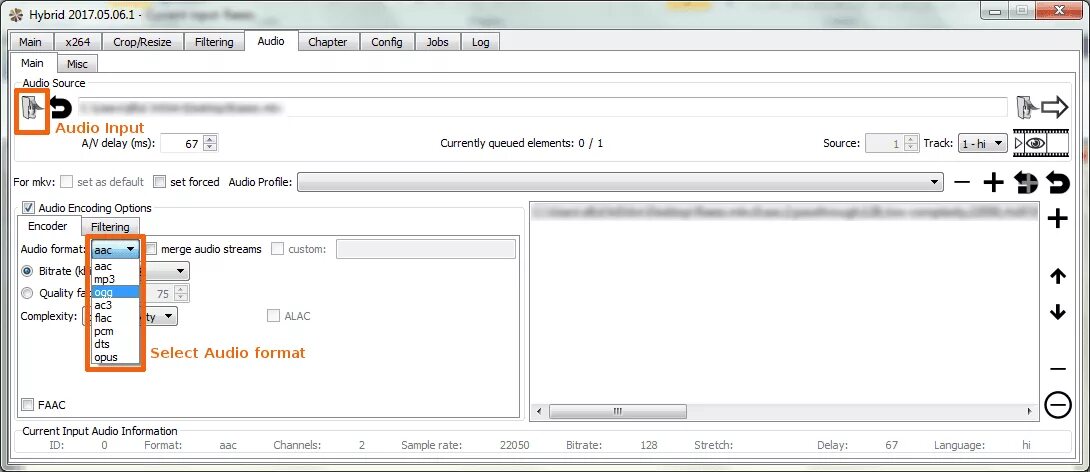Switch to the Audio top-level tab
Image resolution: width=1090 pixels, height=472 pixels.
pyautogui.click(x=270, y=41)
